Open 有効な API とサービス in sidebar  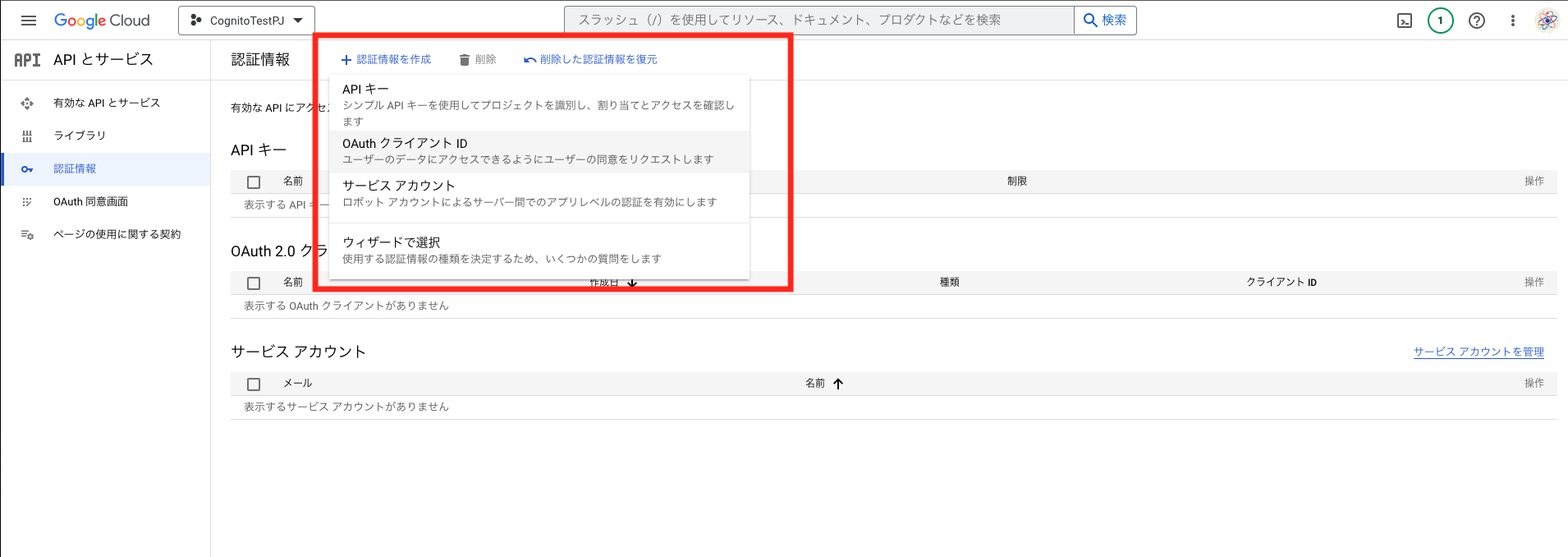(106, 103)
